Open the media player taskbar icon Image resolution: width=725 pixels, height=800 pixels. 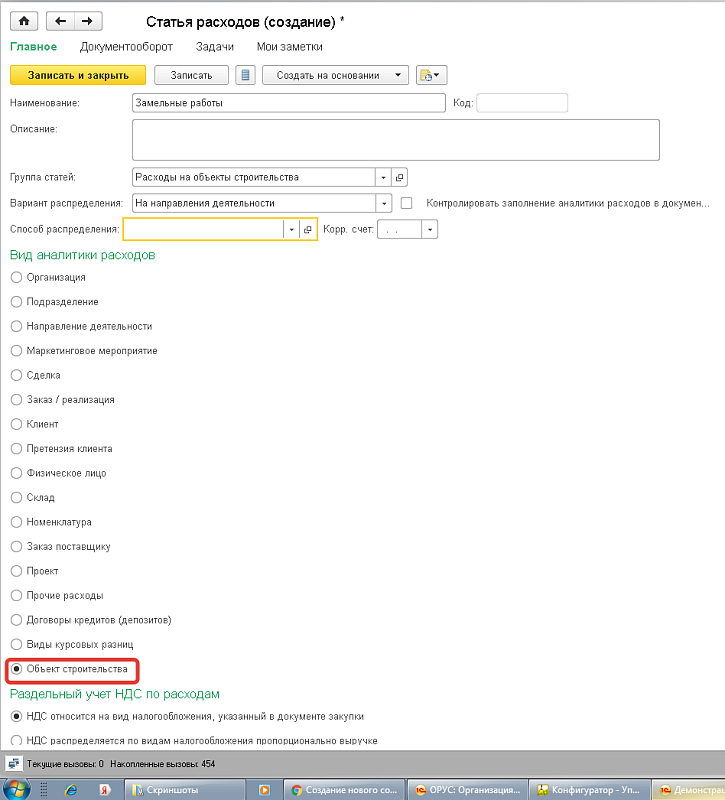[x=264, y=790]
